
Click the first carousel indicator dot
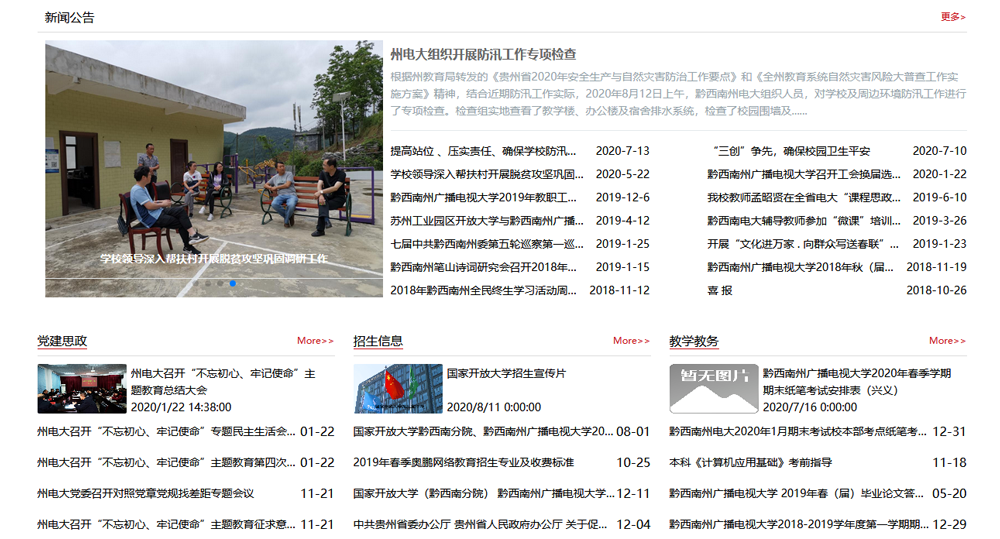196,283
